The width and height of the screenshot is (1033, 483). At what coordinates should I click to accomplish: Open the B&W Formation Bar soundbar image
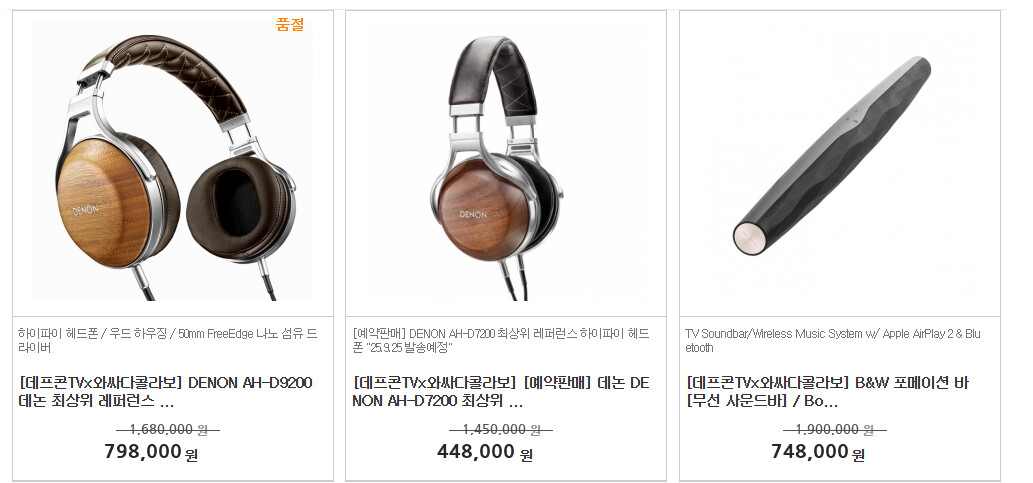coord(839,161)
